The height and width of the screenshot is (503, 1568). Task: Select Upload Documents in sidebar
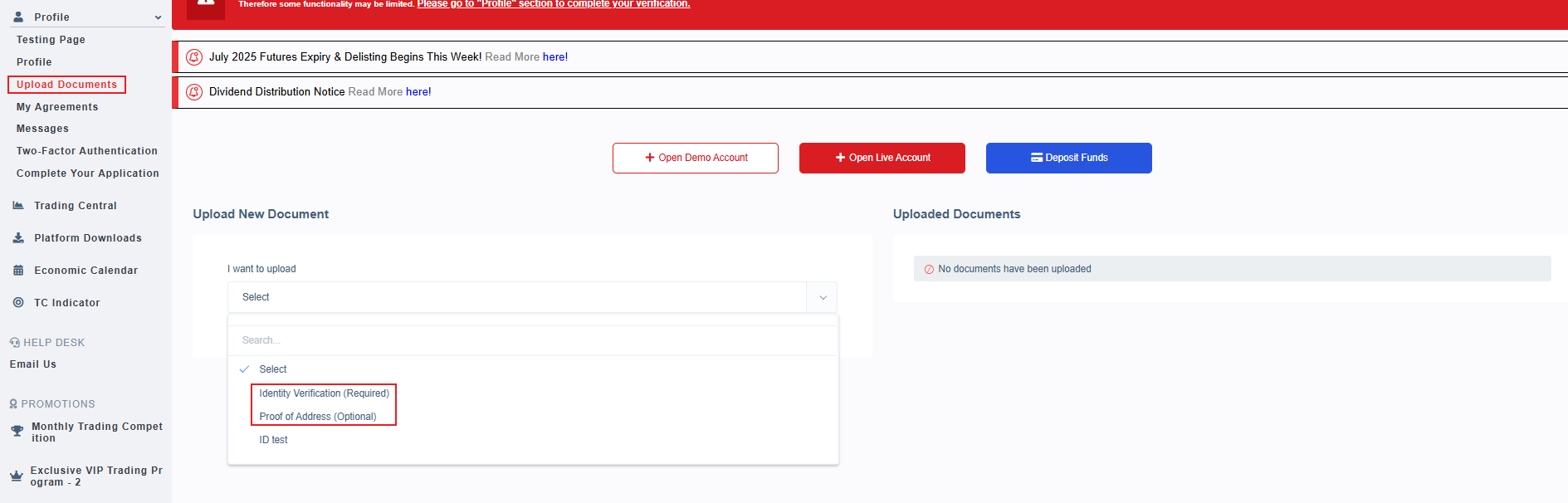click(x=66, y=85)
